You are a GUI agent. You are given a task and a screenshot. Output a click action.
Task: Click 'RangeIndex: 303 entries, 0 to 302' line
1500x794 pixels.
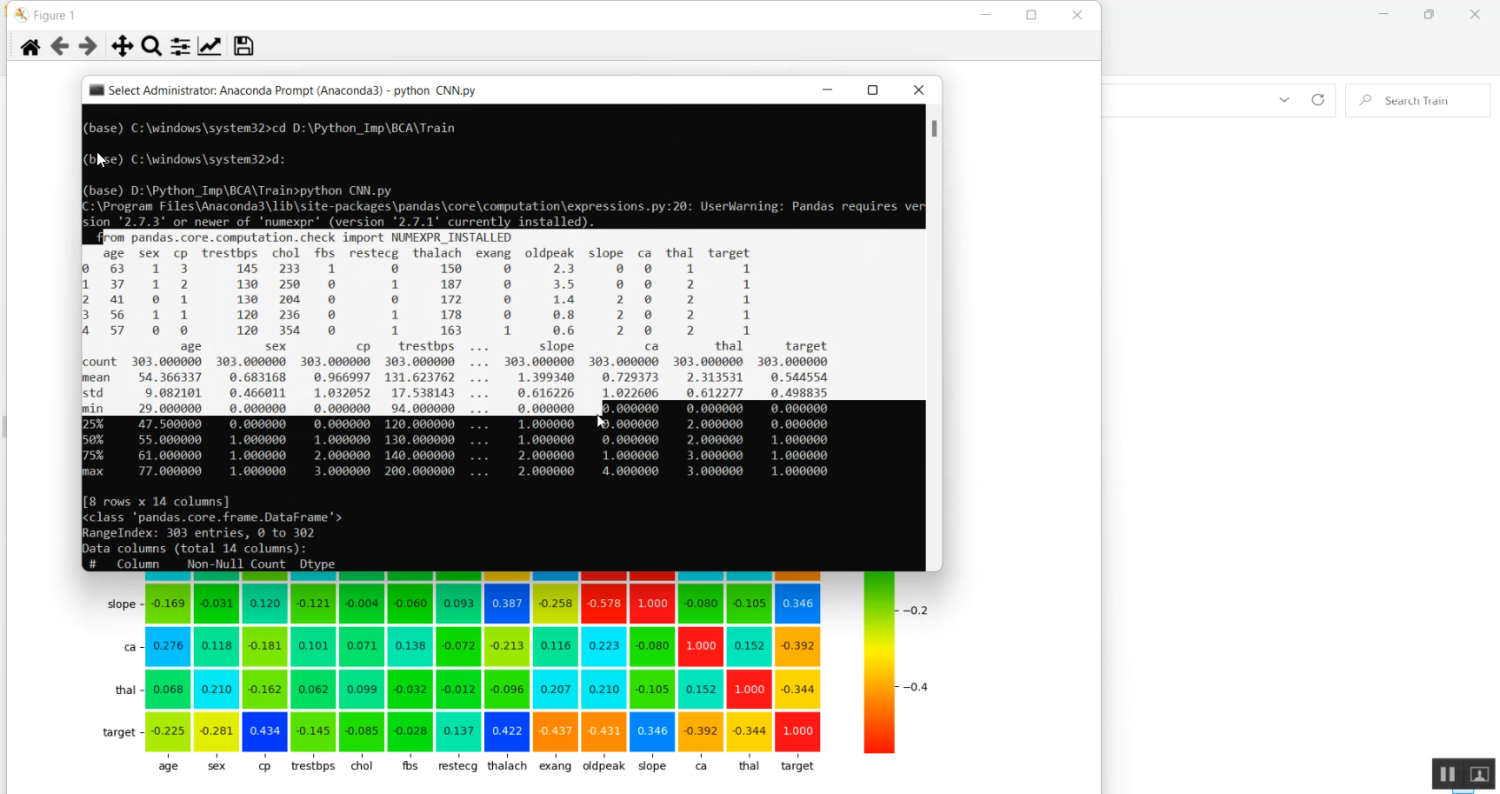198,533
